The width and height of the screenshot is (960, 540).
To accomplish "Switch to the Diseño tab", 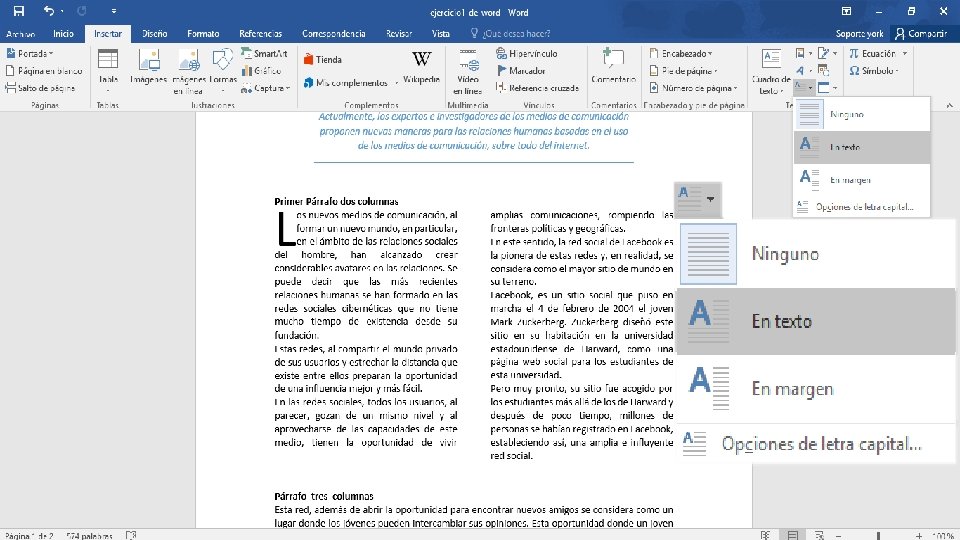I will (154, 34).
